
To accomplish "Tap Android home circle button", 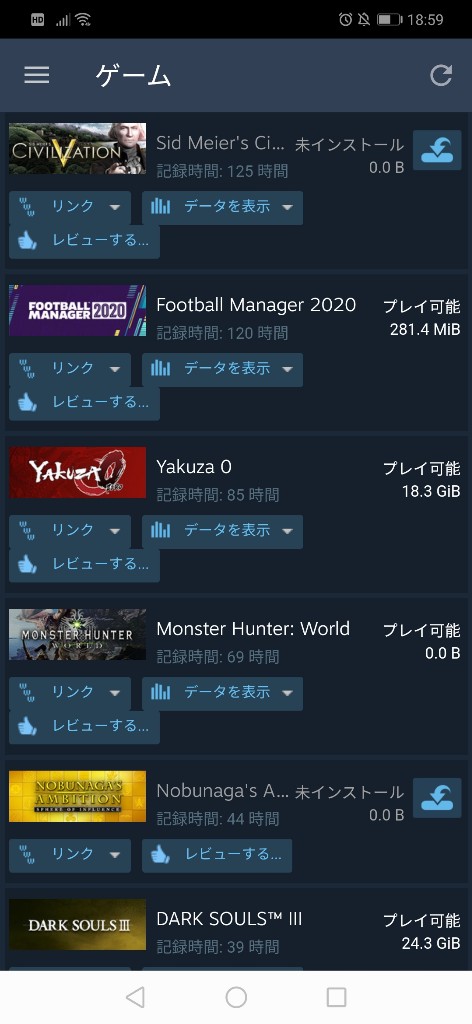I will tap(236, 997).
